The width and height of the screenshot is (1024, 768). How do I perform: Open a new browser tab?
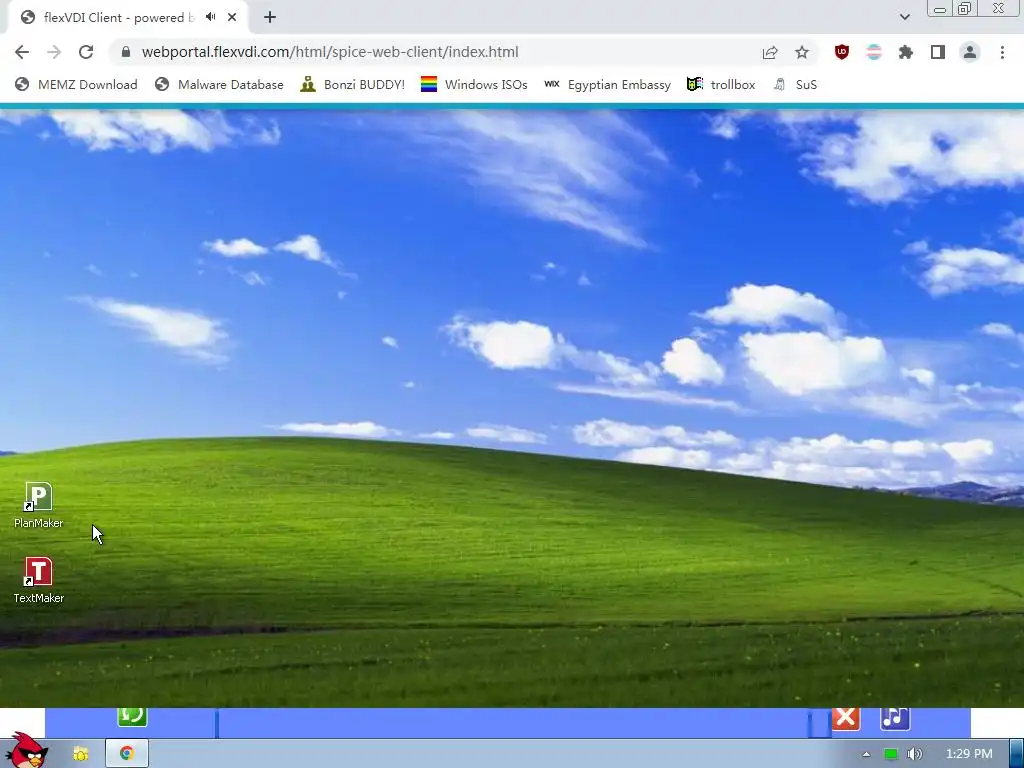(x=270, y=18)
